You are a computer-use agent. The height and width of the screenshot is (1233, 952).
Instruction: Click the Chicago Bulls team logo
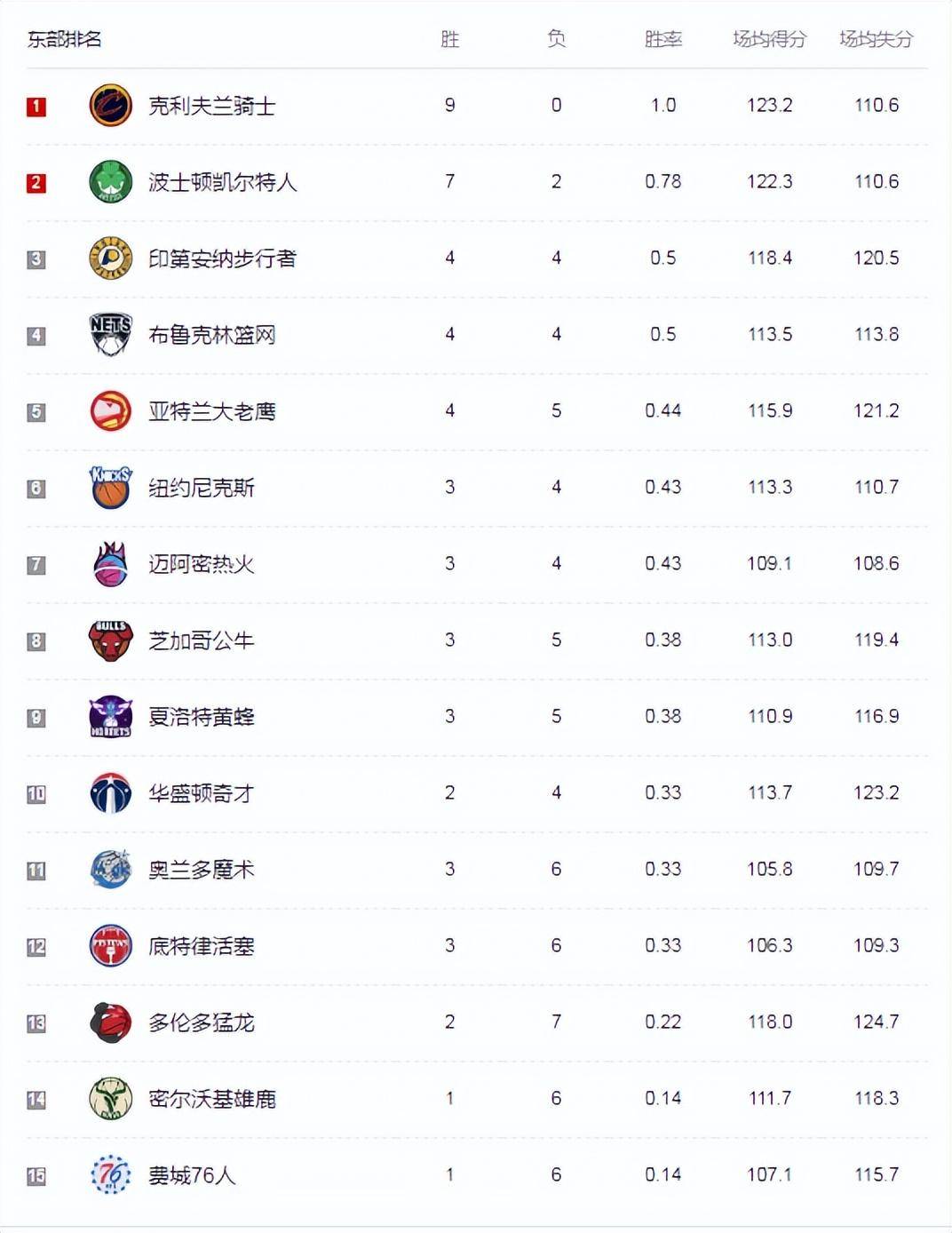click(x=111, y=640)
